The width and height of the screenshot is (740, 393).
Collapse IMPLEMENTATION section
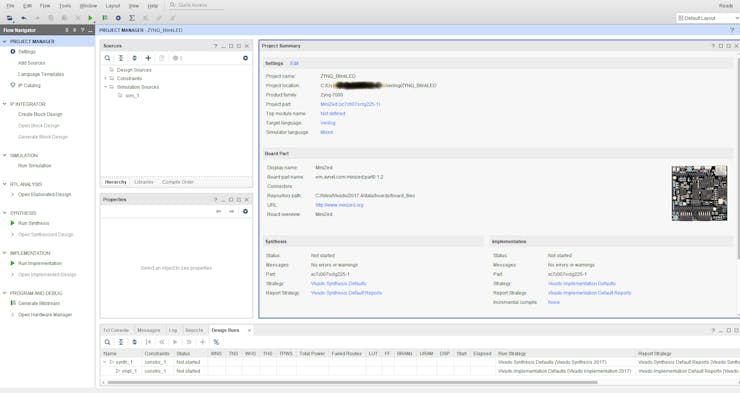[x=4, y=253]
